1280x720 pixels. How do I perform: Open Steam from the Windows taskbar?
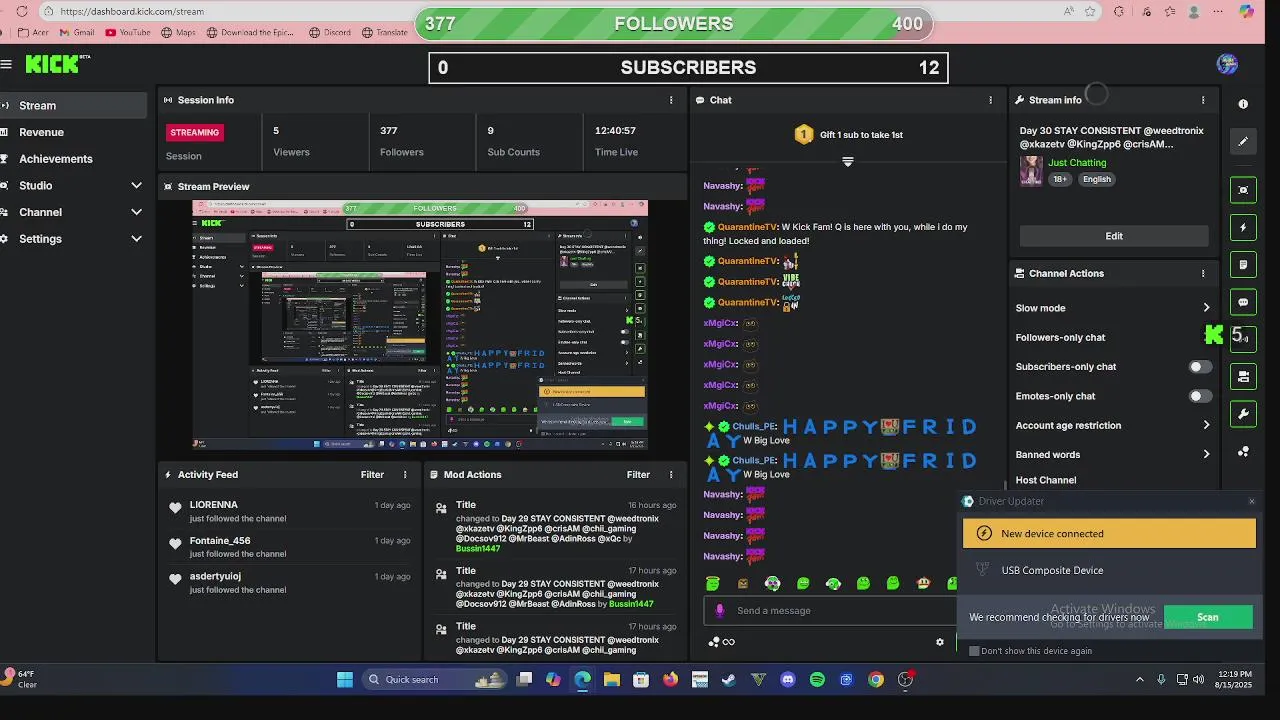(729, 680)
